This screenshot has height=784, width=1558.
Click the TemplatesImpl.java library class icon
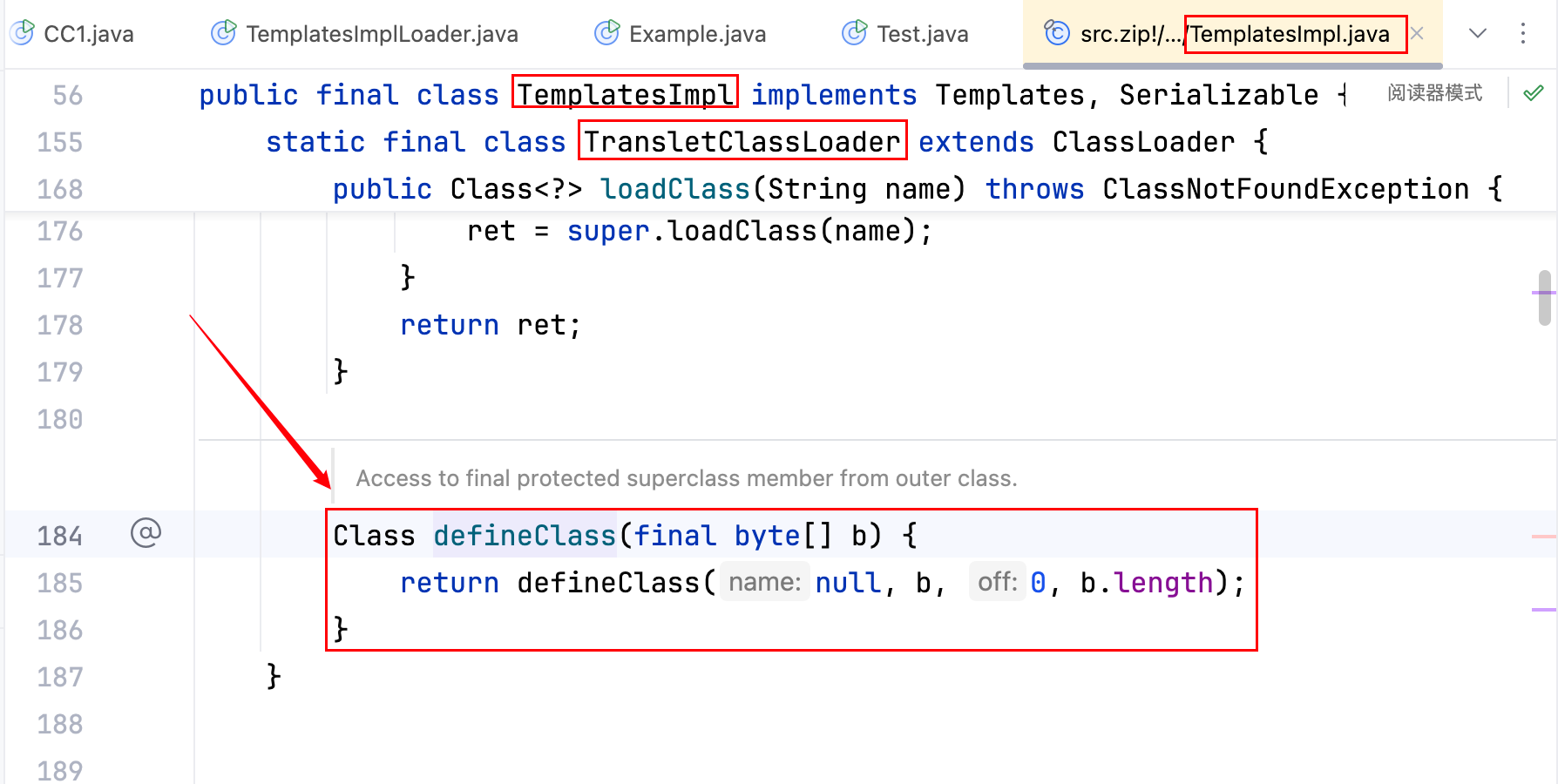pos(1056,33)
